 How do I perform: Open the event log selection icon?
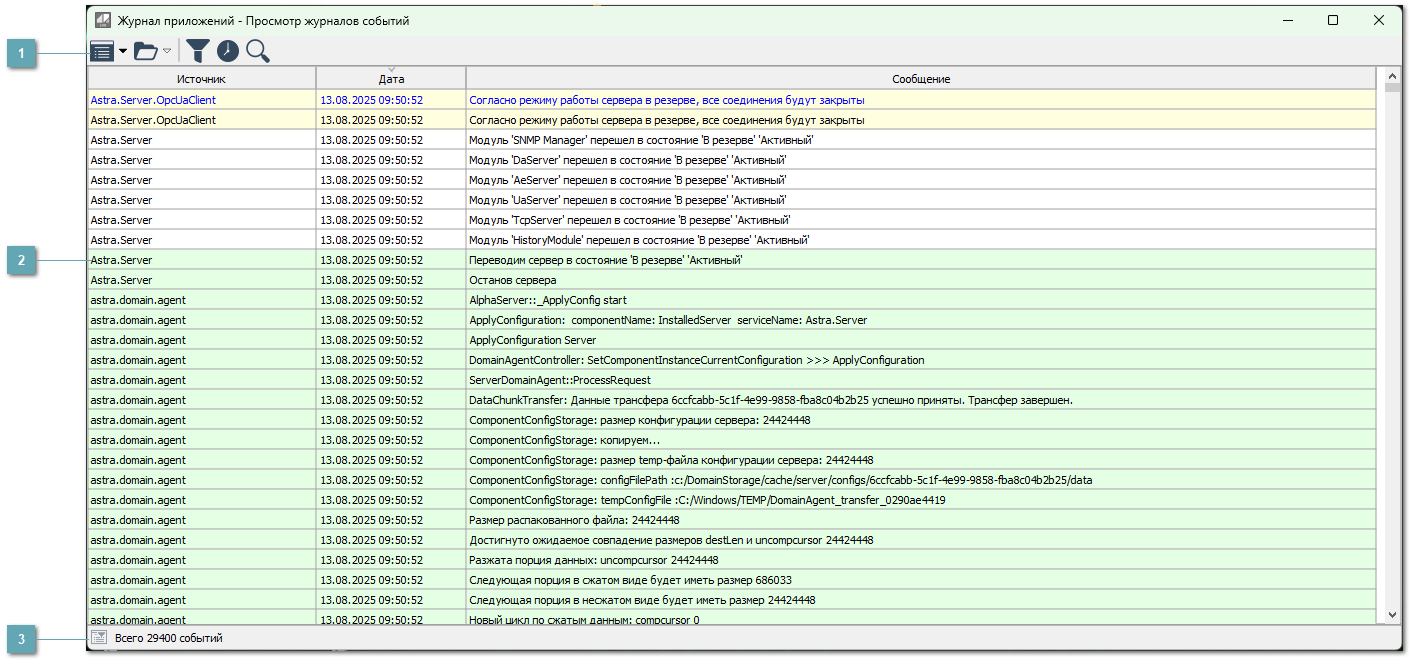click(103, 51)
